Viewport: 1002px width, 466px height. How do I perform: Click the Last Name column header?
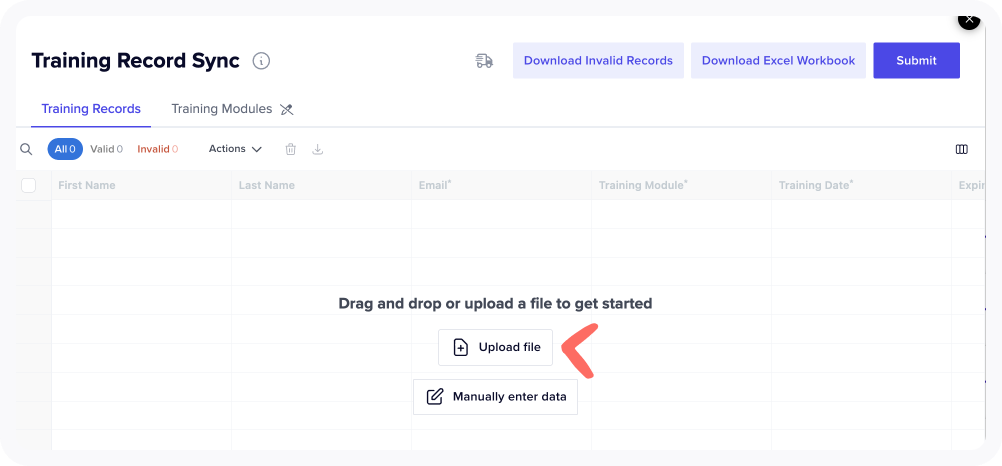point(321,185)
